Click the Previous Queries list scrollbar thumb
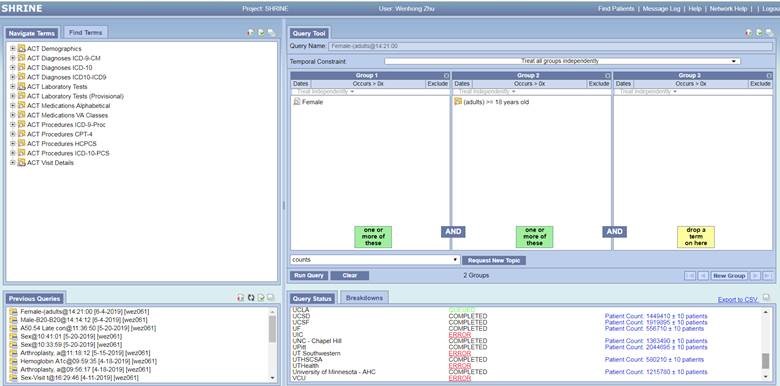The height and width of the screenshot is (386, 780). [x=272, y=329]
